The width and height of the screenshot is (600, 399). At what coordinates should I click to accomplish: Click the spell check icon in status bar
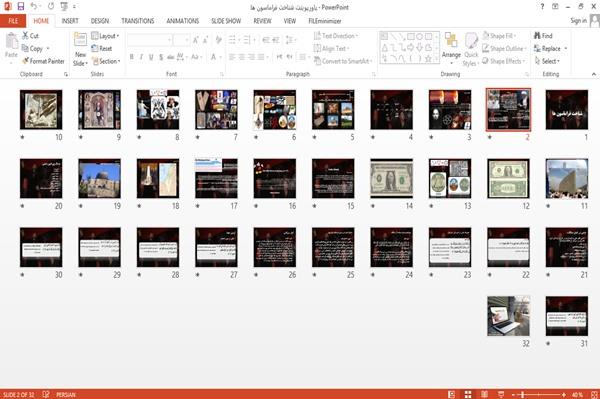46,394
